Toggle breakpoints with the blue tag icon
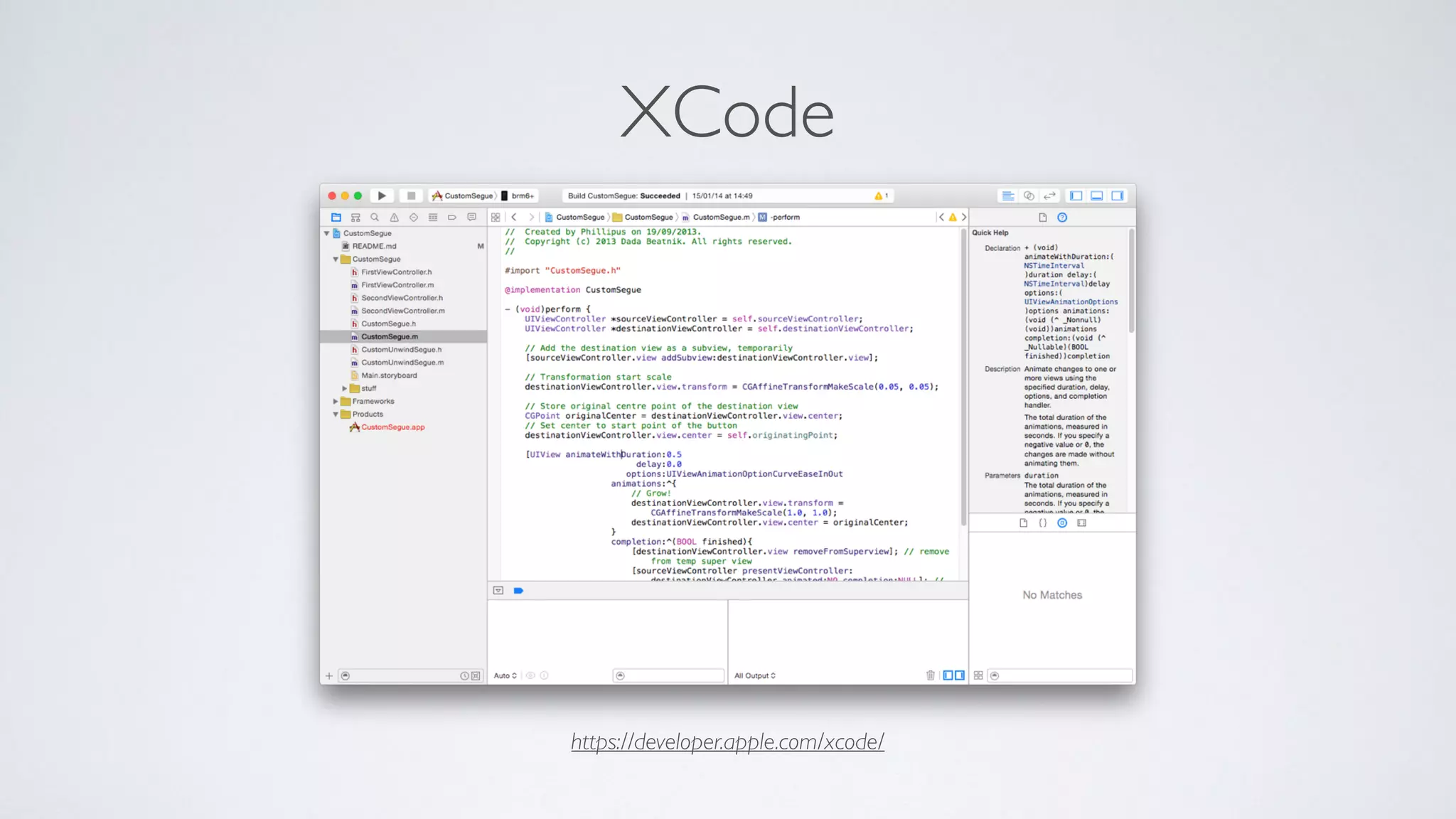The height and width of the screenshot is (819, 1456). tap(518, 590)
